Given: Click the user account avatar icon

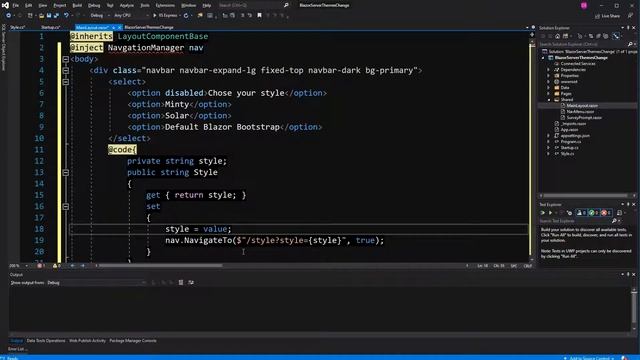Looking at the screenshot, I should tap(584, 5).
